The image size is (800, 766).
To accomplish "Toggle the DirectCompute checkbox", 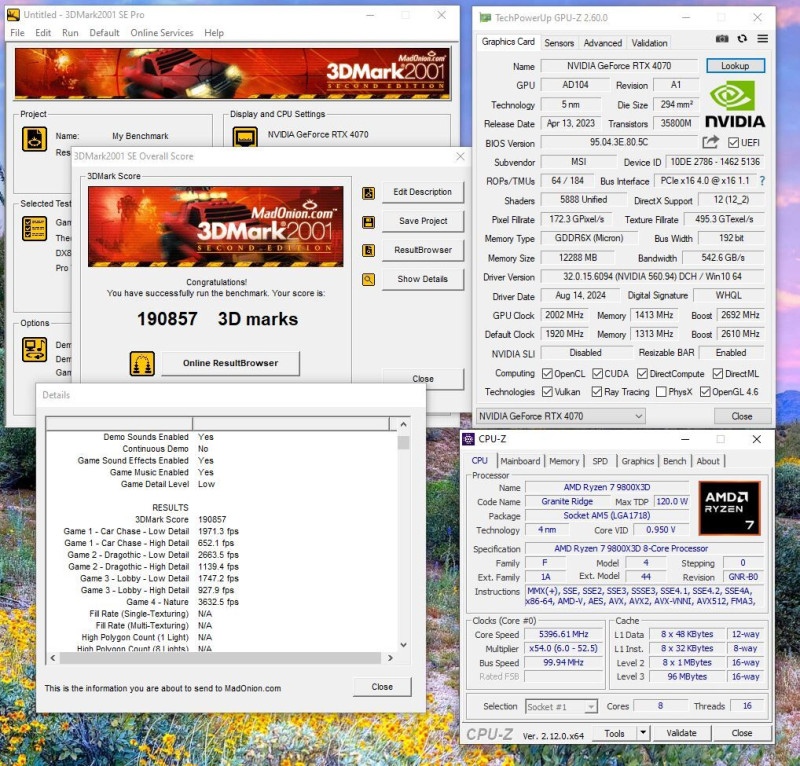I will (x=642, y=374).
